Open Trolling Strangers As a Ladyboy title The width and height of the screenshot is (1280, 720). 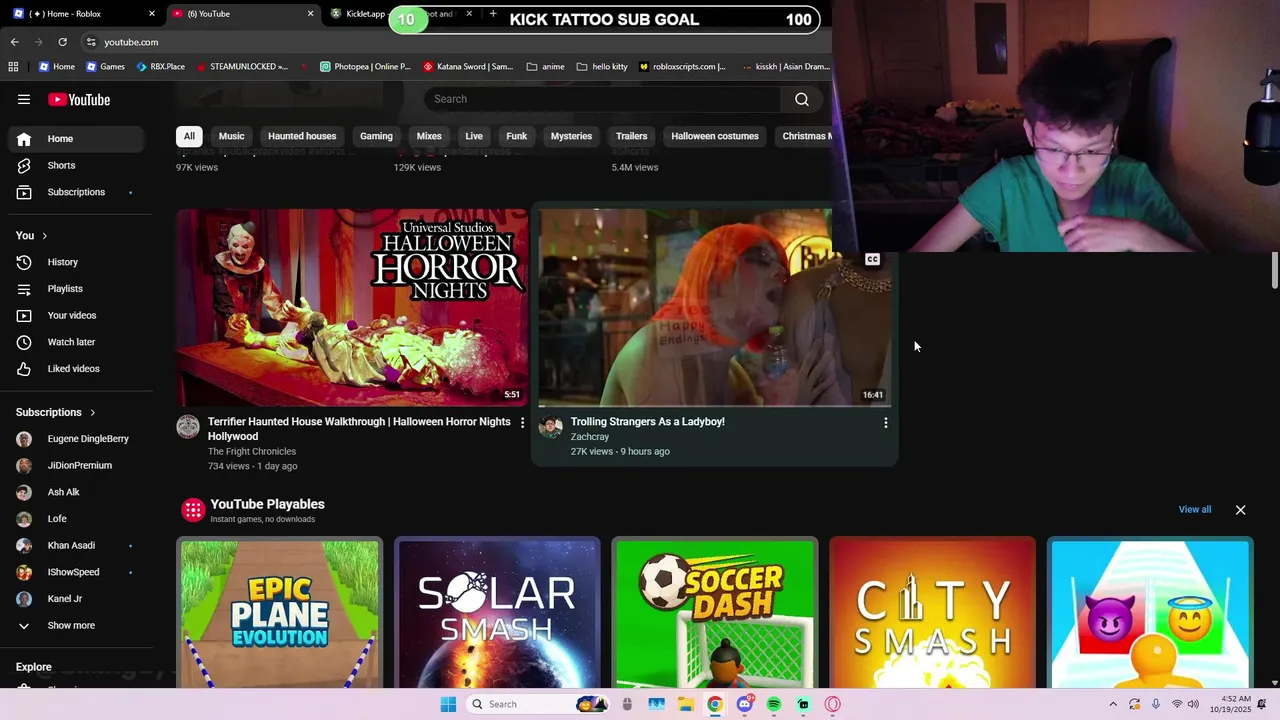pos(647,422)
